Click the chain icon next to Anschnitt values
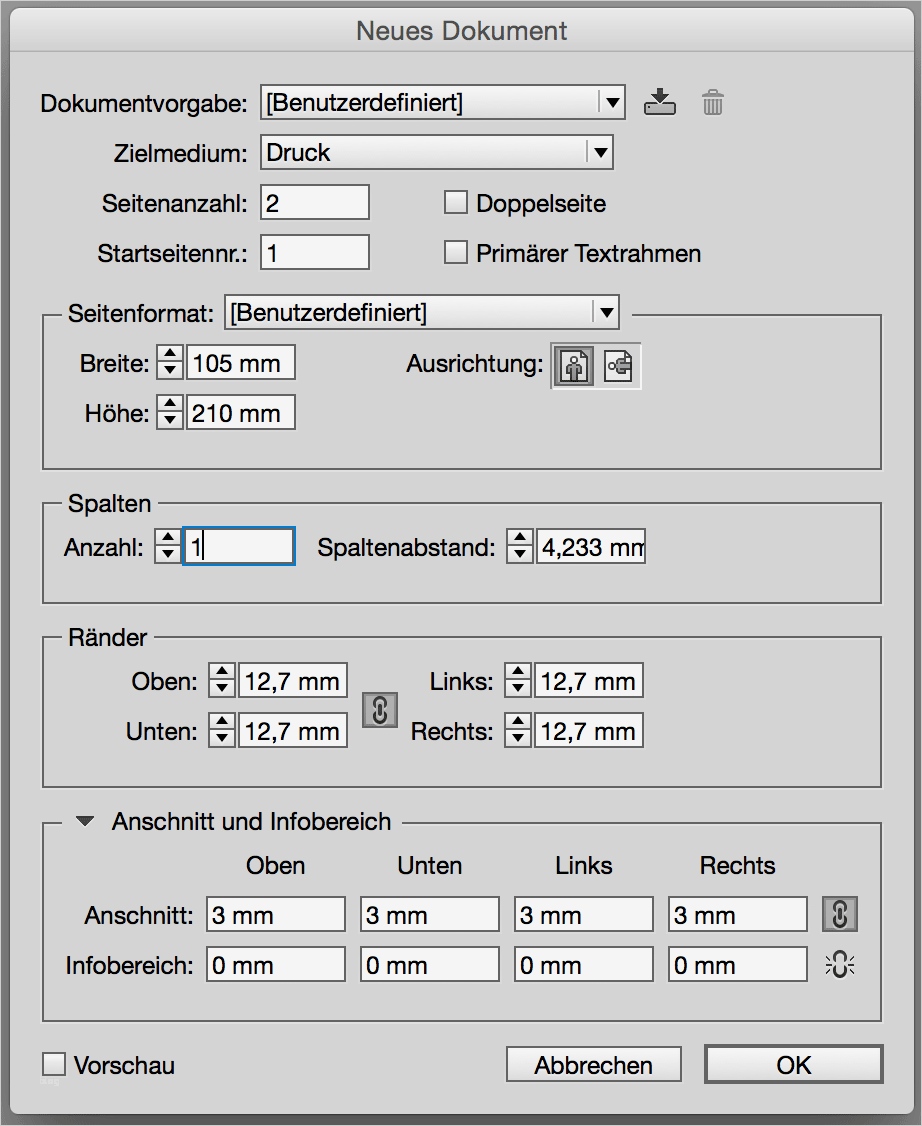 [x=840, y=913]
